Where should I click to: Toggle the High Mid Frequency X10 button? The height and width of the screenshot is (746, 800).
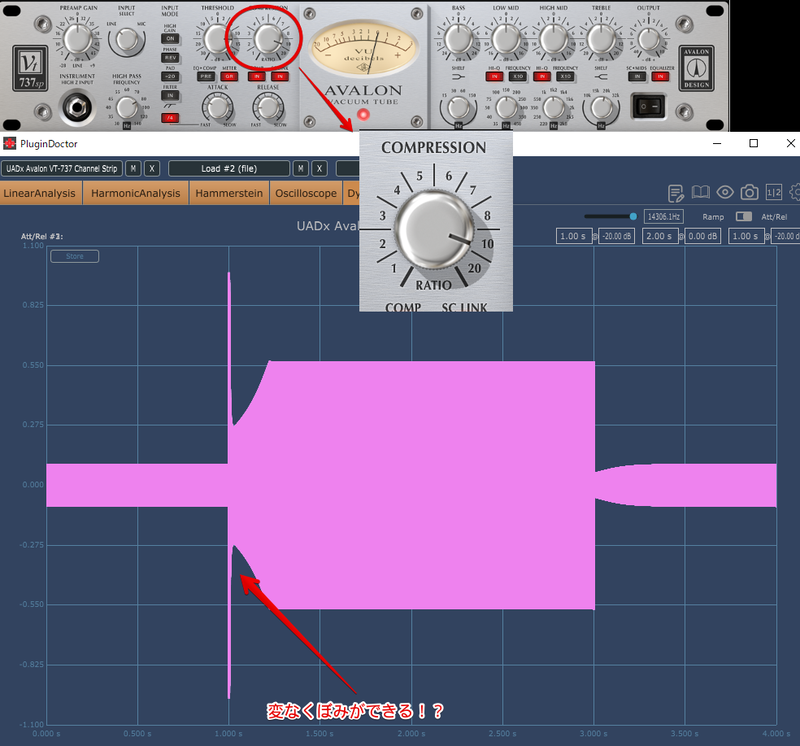pos(565,77)
